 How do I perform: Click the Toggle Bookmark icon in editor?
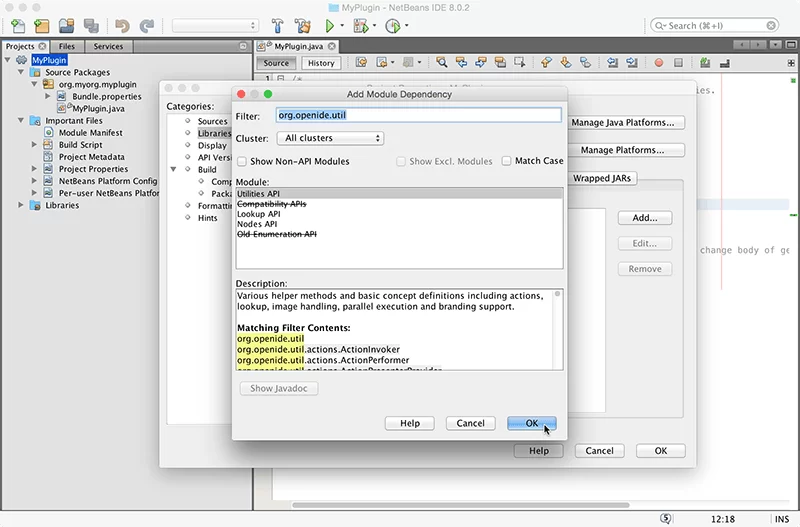point(585,62)
